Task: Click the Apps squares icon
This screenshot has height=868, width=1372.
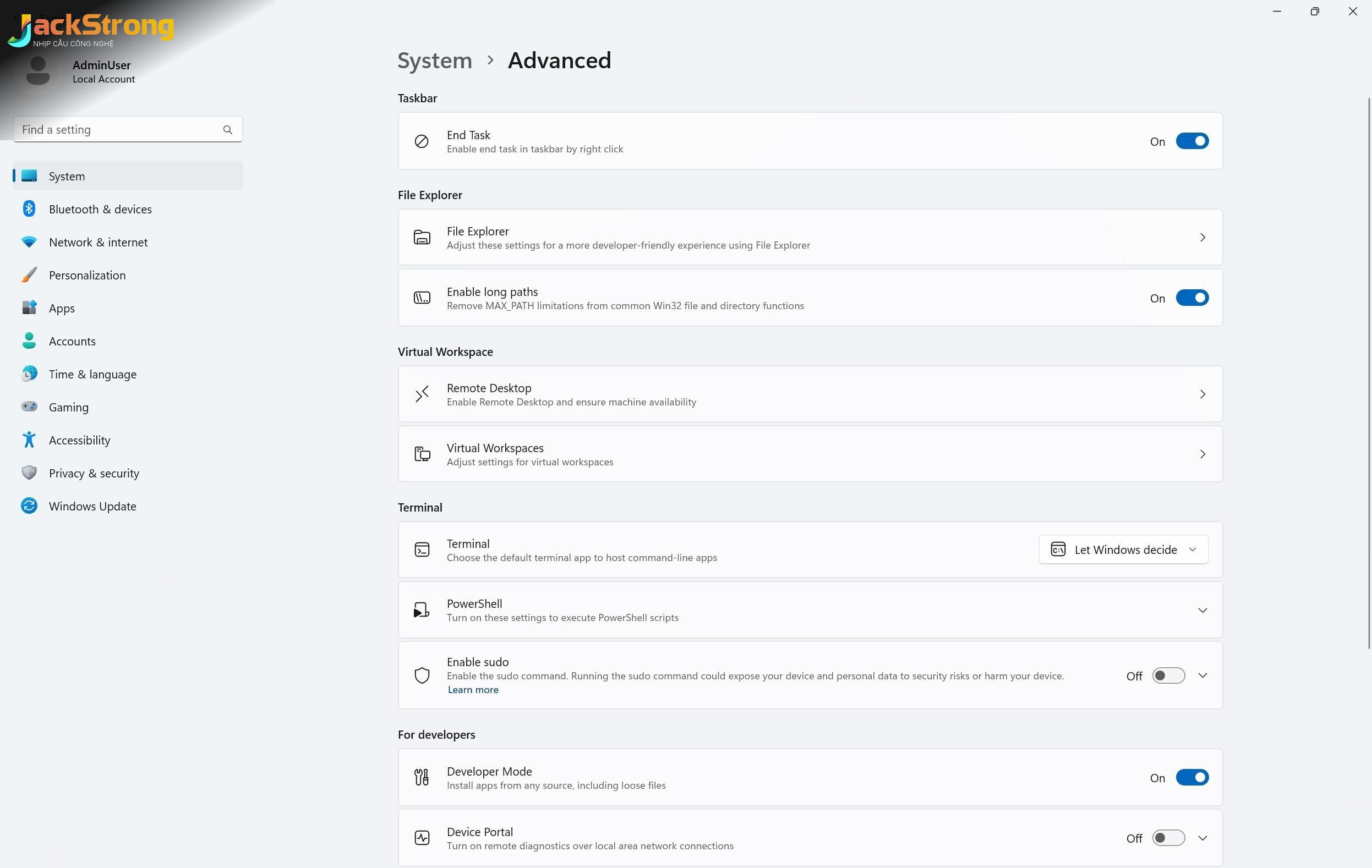Action: coord(29,308)
